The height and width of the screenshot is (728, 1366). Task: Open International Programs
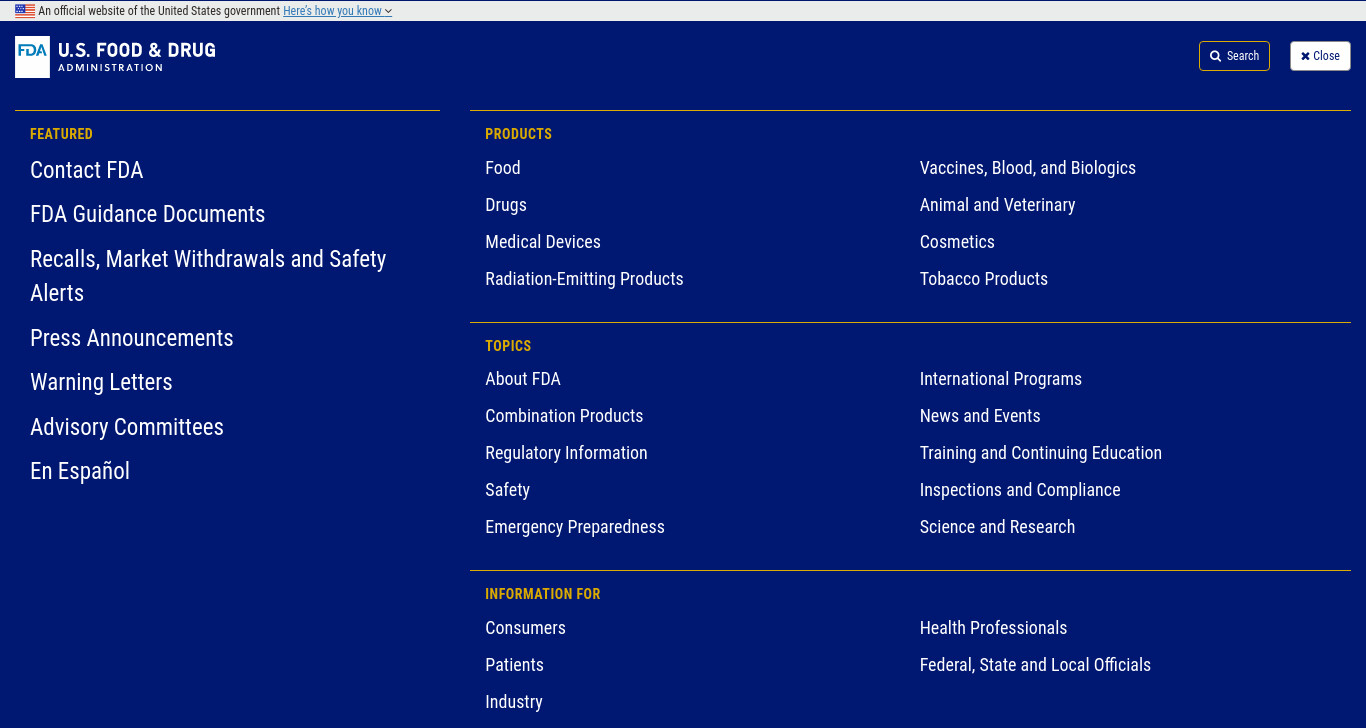tap(1001, 379)
